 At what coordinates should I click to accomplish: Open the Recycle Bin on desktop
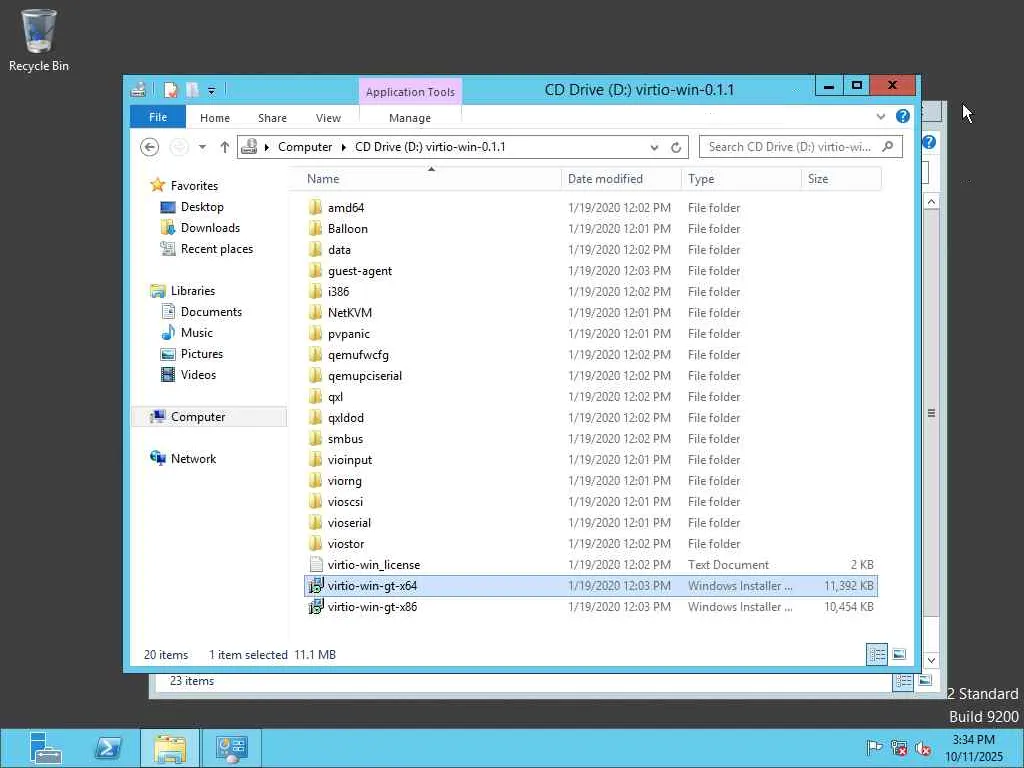pos(39,40)
